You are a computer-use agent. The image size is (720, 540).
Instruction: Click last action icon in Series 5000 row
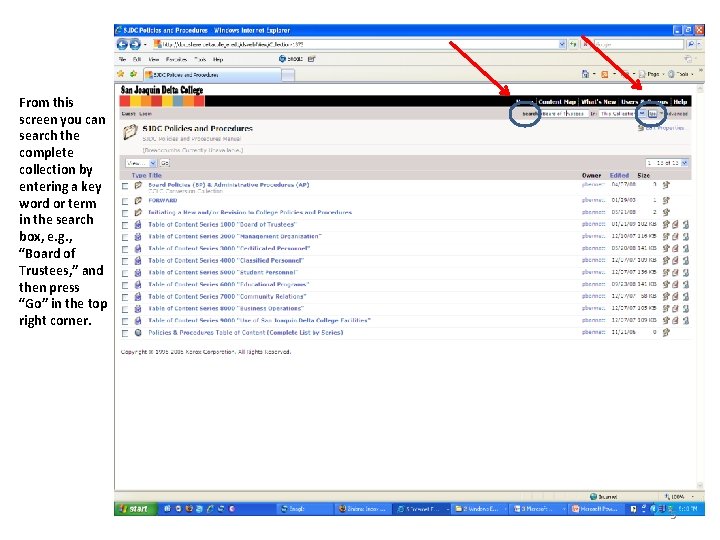686,272
